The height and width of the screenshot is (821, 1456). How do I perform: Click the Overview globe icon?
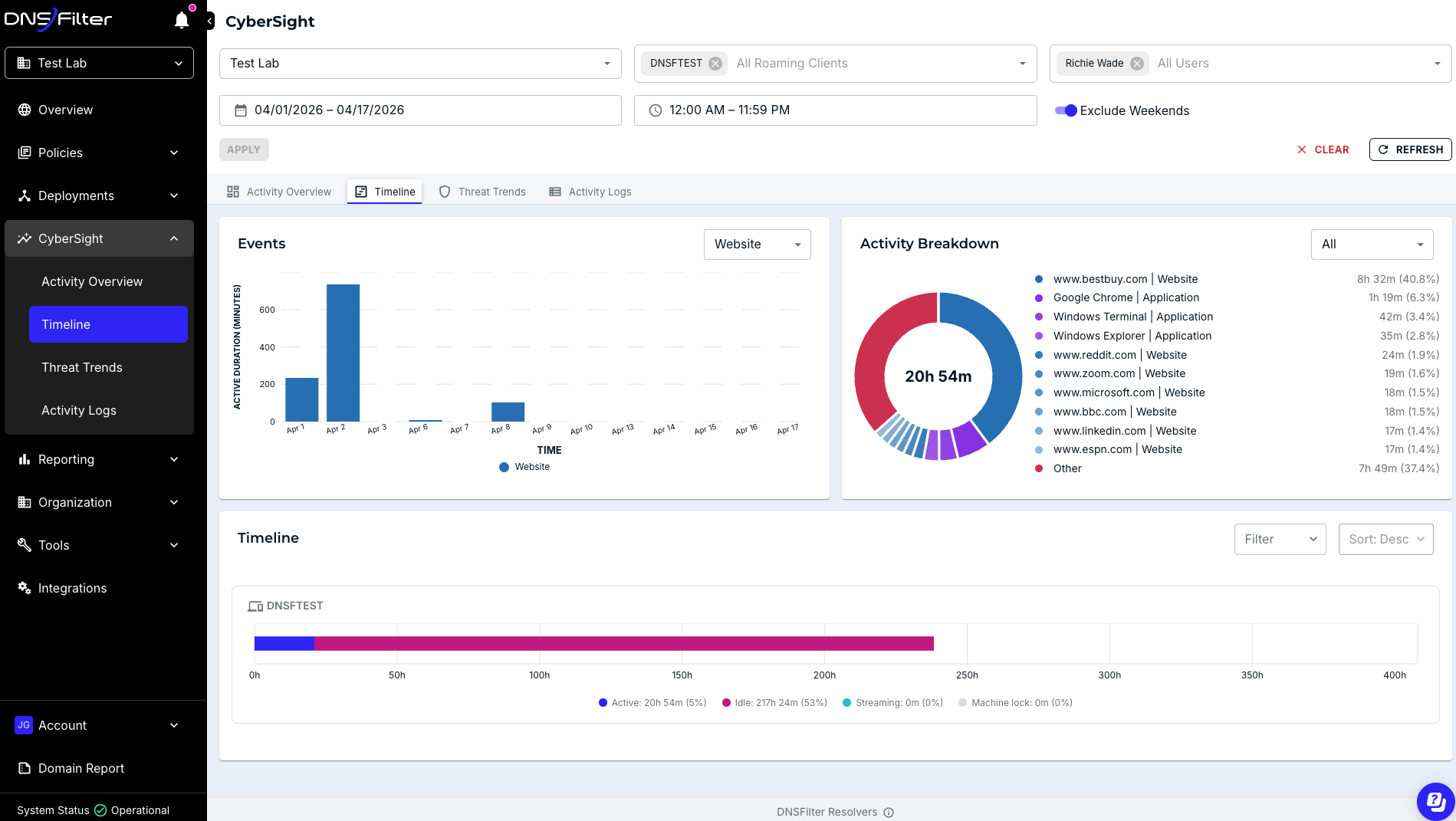pyautogui.click(x=25, y=110)
